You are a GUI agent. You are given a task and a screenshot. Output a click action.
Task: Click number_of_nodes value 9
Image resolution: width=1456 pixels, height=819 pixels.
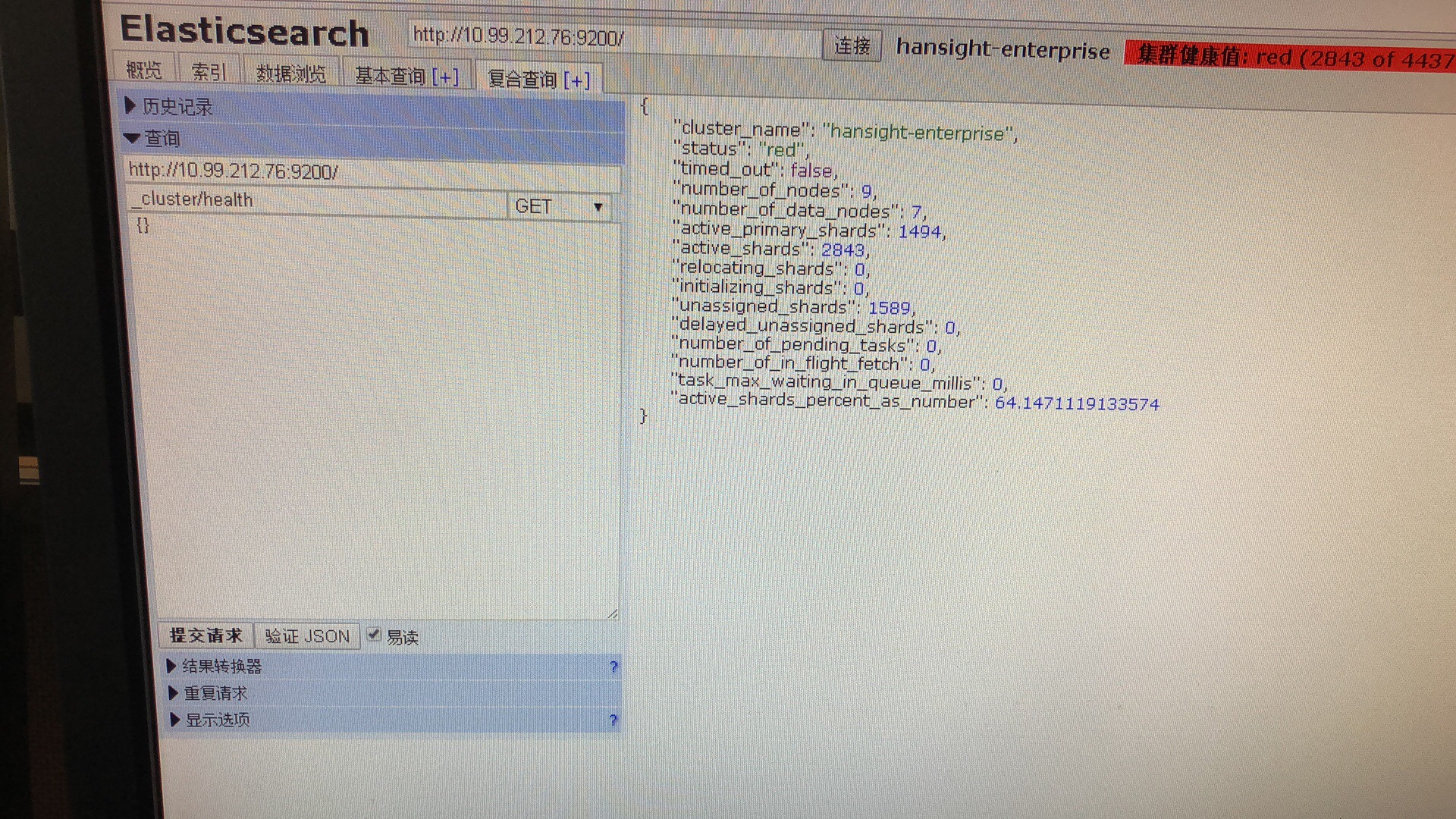pyautogui.click(x=866, y=191)
